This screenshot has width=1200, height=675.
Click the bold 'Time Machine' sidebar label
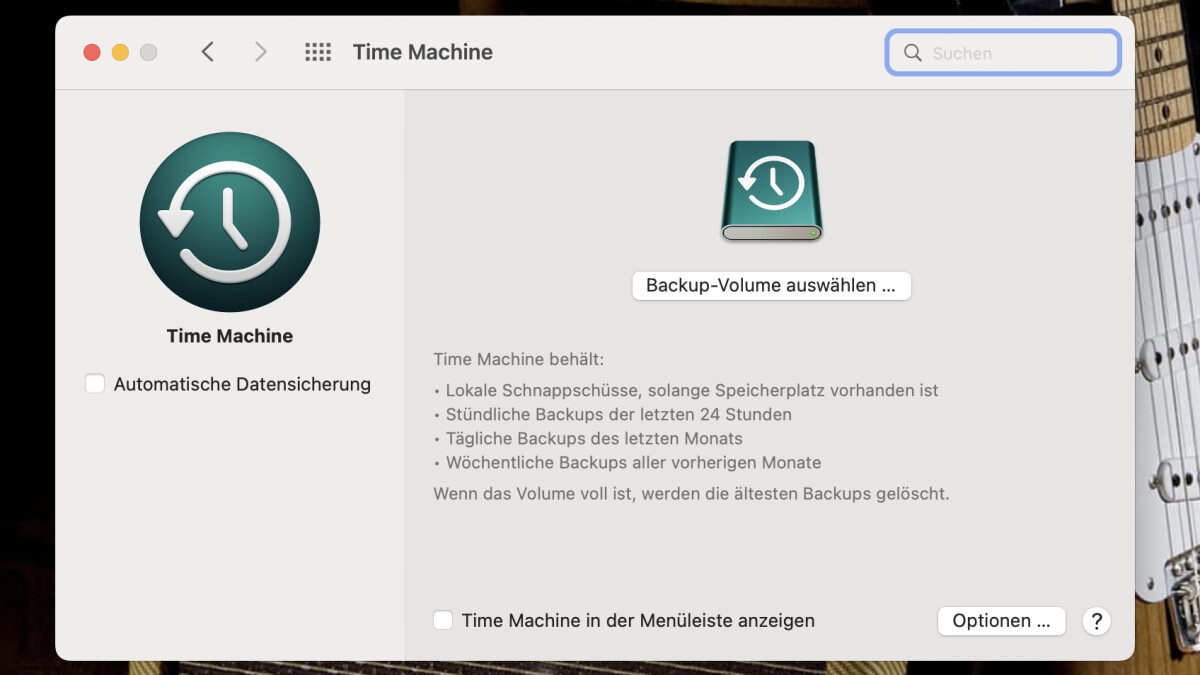click(x=229, y=336)
